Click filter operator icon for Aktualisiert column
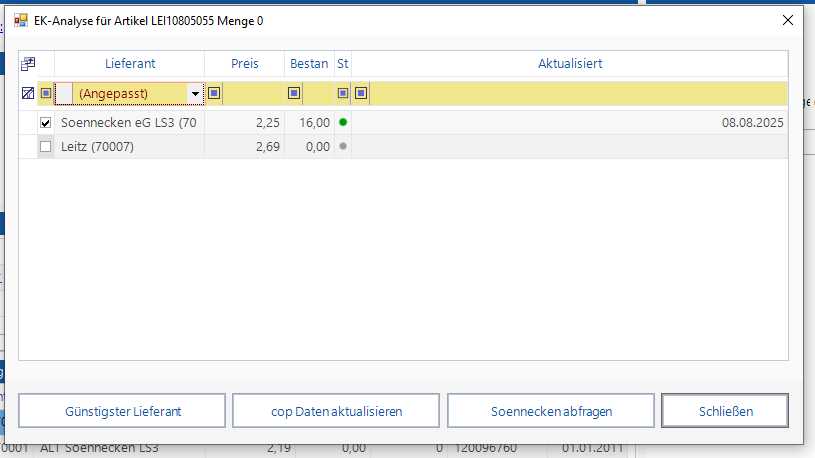The image size is (815, 458). (x=361, y=94)
